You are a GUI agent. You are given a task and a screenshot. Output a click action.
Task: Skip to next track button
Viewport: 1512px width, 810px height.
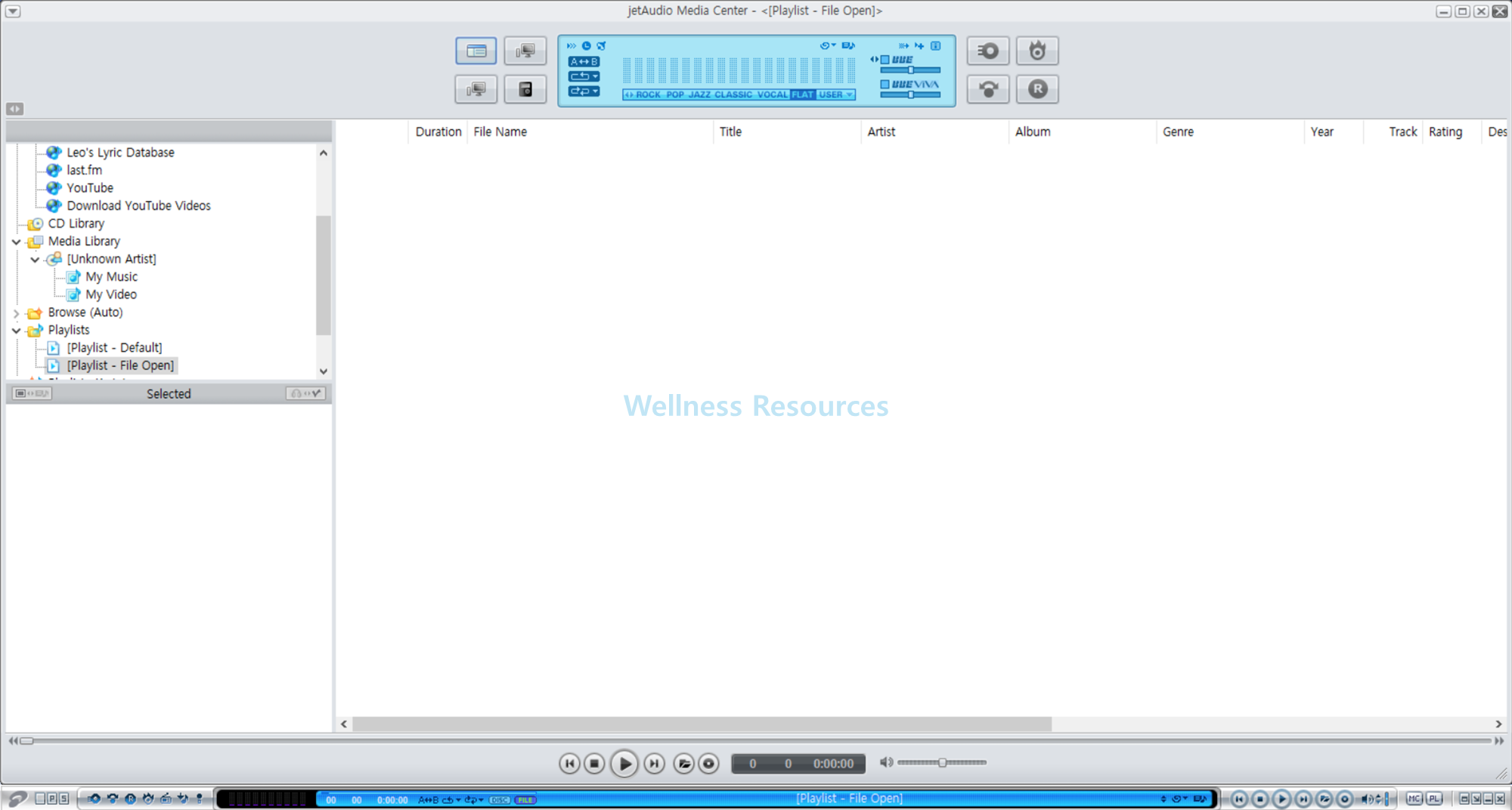coord(655,764)
